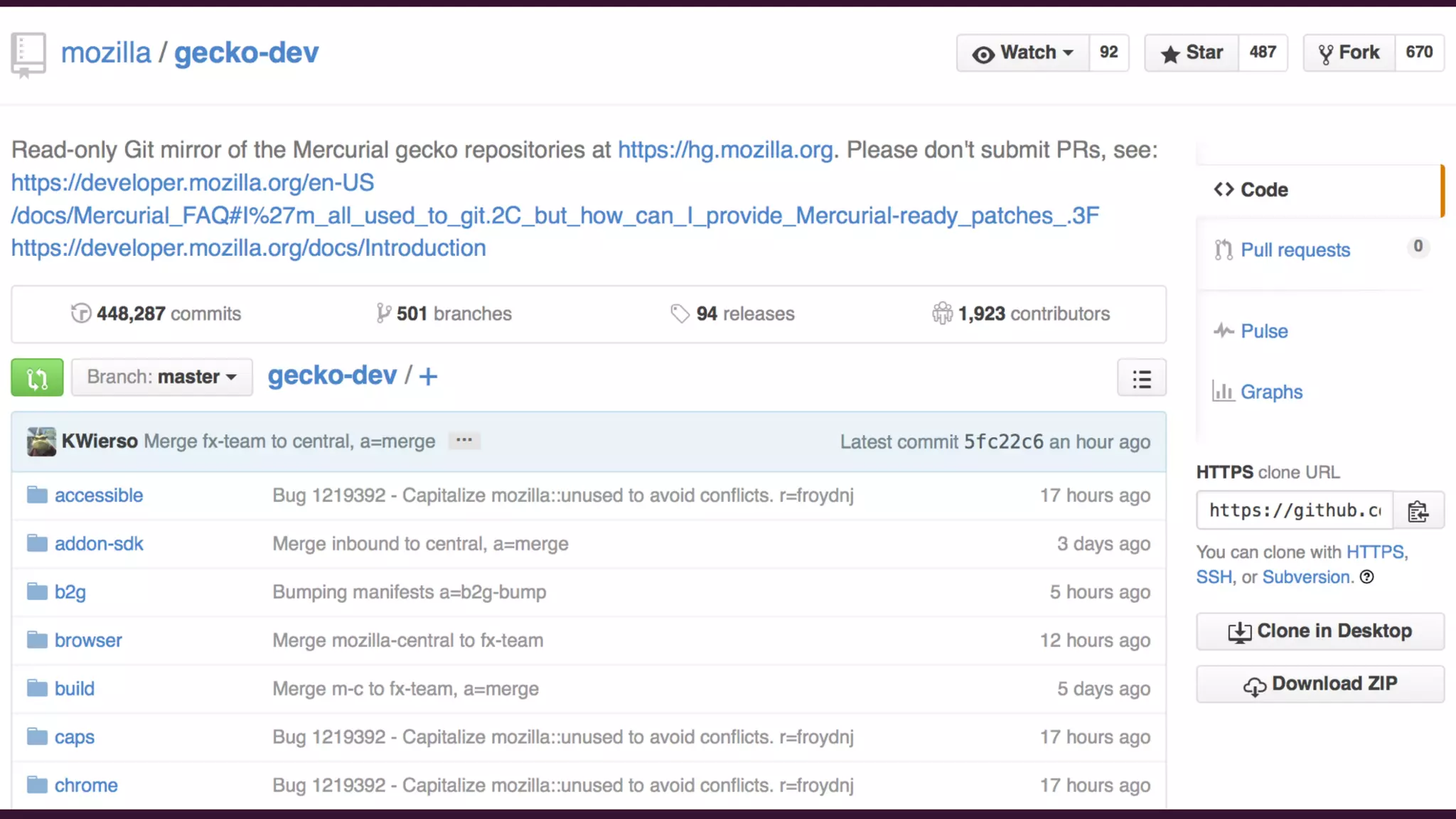Screen dimensions: 1456x819
Task: Open clone help question mark icon
Action: coord(1366,577)
